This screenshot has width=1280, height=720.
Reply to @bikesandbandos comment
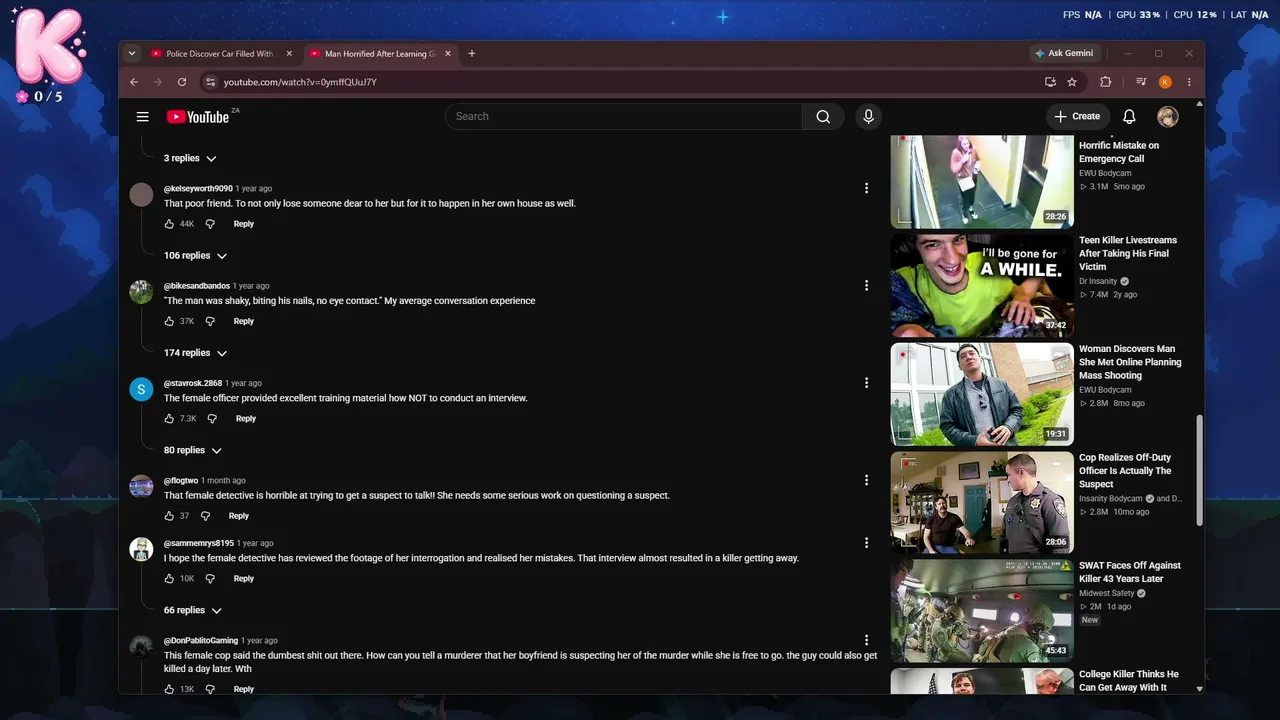pyautogui.click(x=244, y=321)
